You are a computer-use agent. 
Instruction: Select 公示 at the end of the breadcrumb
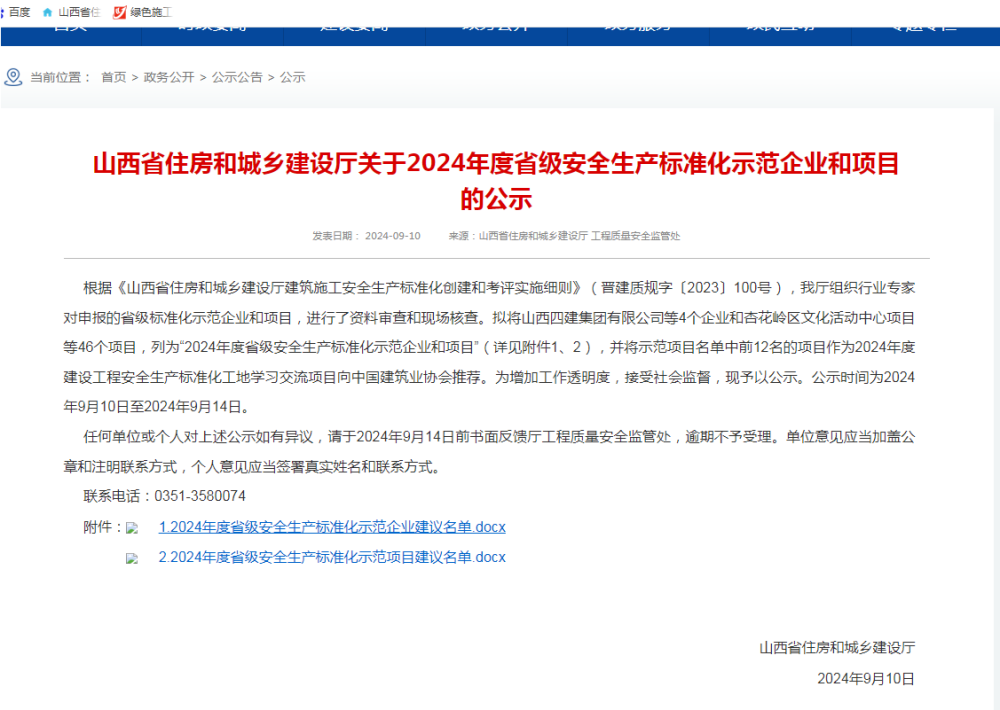(292, 77)
